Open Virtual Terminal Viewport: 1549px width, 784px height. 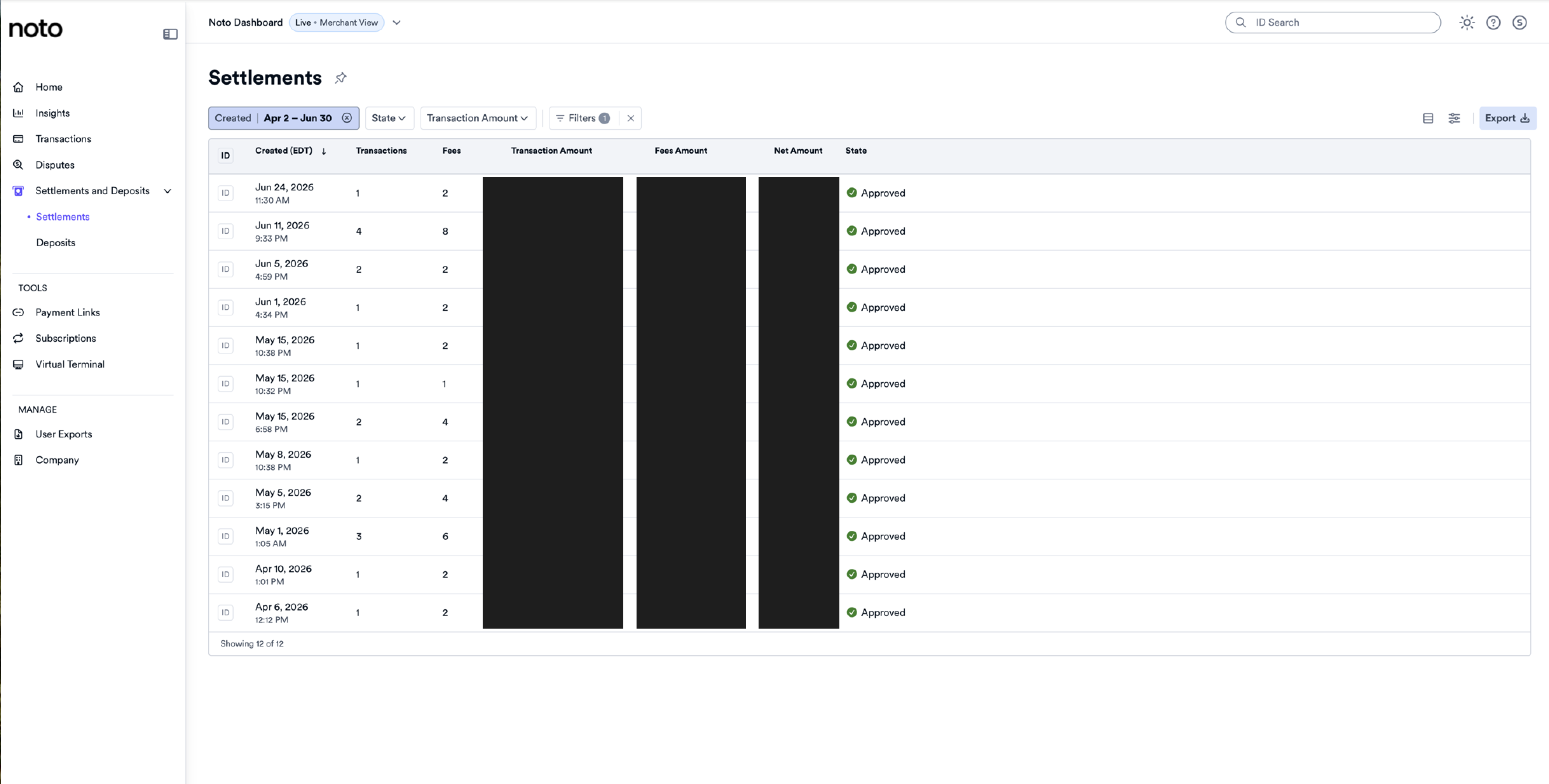pyautogui.click(x=70, y=364)
